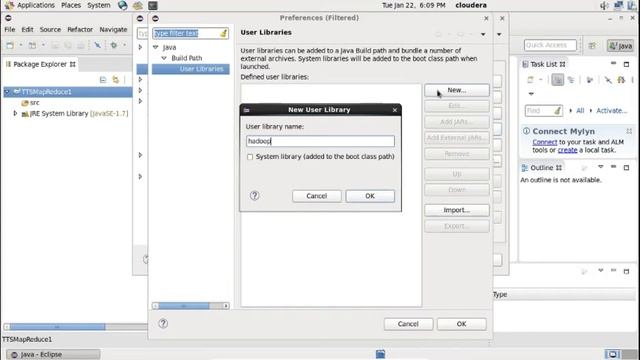Toggle the Categorized presentation button in Task List

557,80
